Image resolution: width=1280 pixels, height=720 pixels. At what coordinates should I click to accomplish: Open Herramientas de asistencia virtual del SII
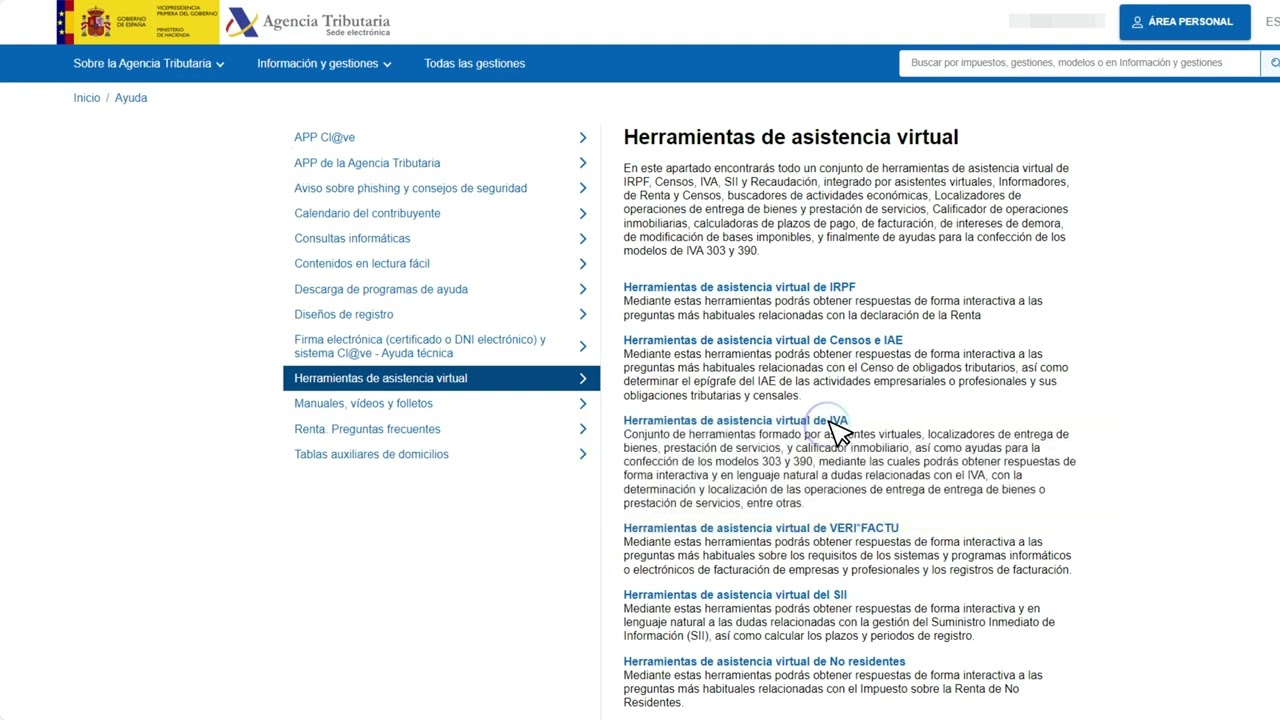[x=735, y=594]
